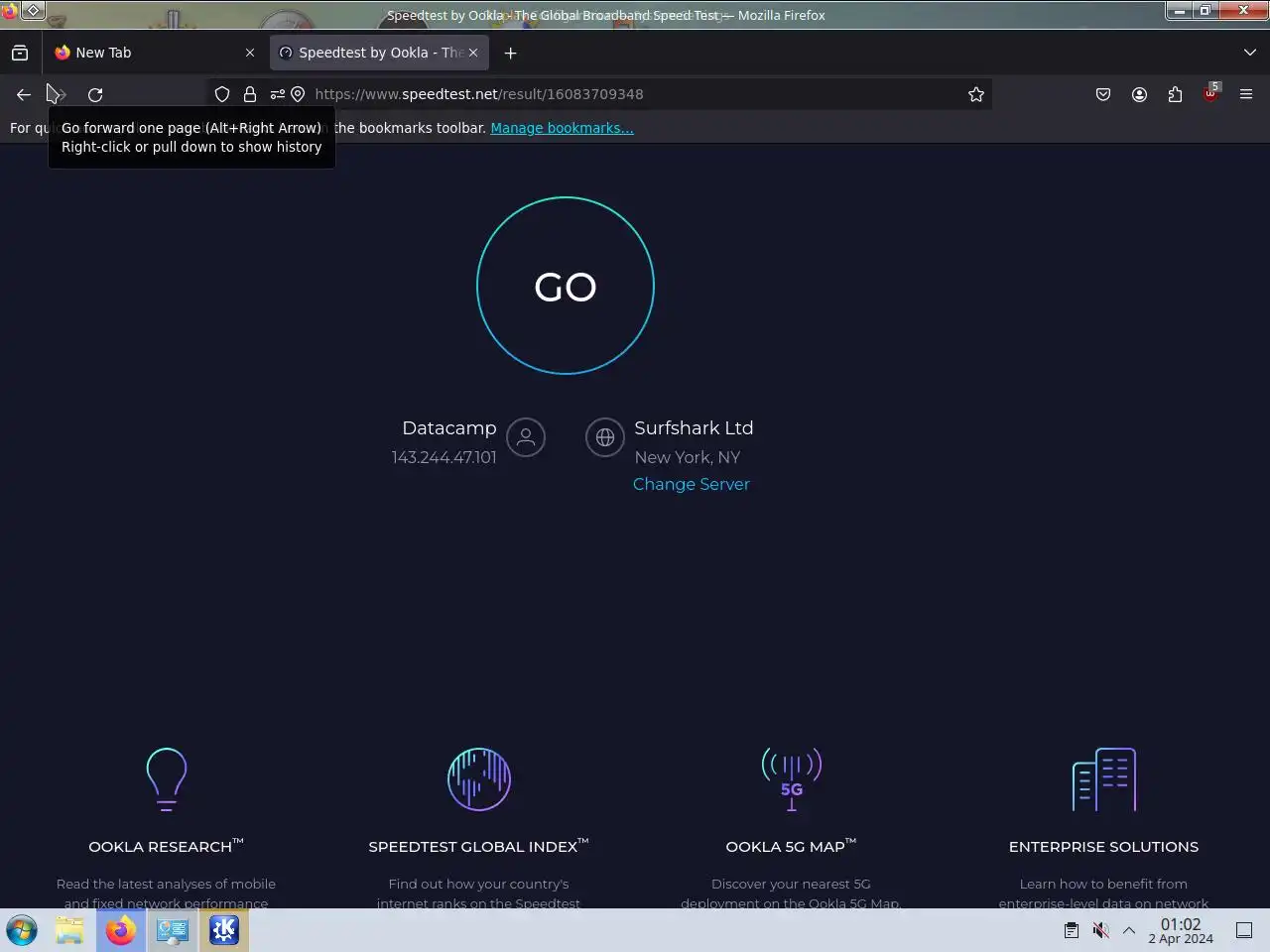Open a new tab with plus button
The height and width of the screenshot is (952, 1270).
(510, 53)
